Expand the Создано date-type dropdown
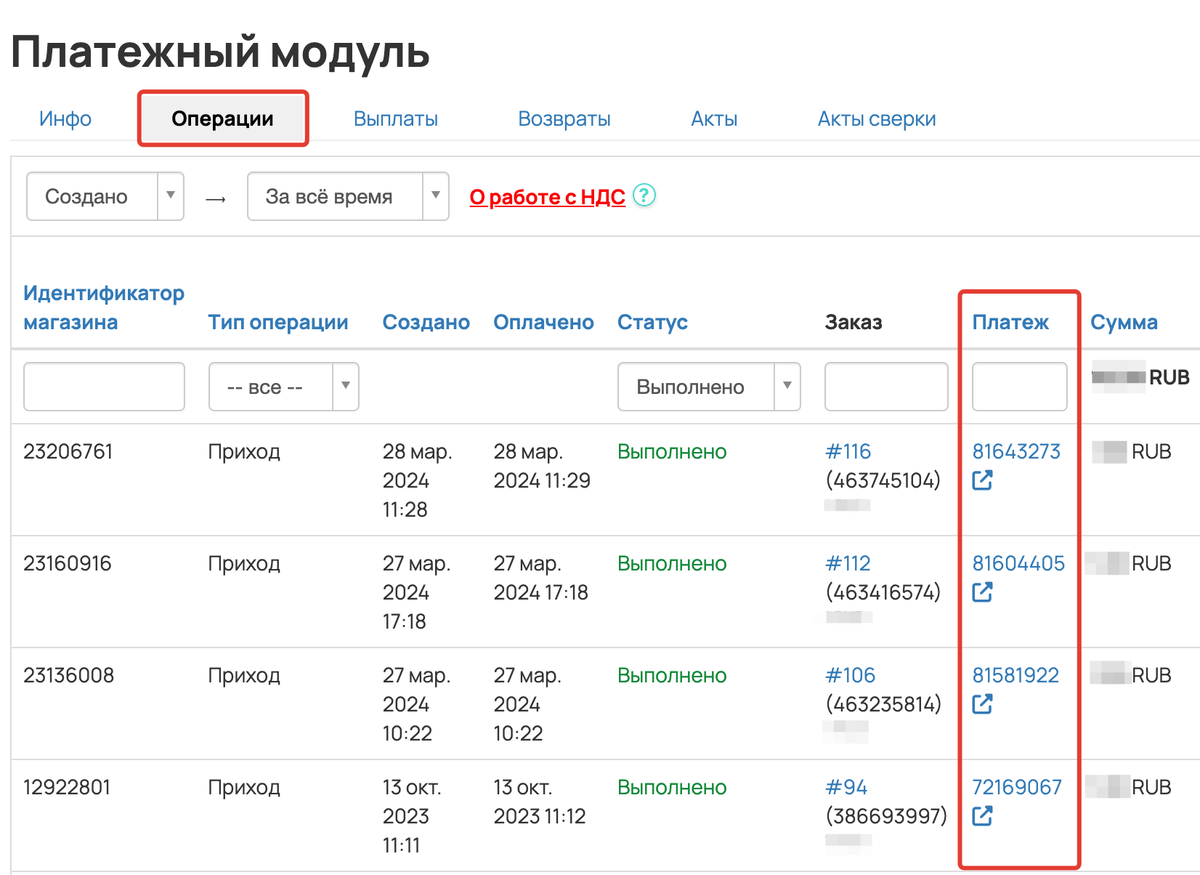This screenshot has width=1200, height=875. tap(105, 196)
